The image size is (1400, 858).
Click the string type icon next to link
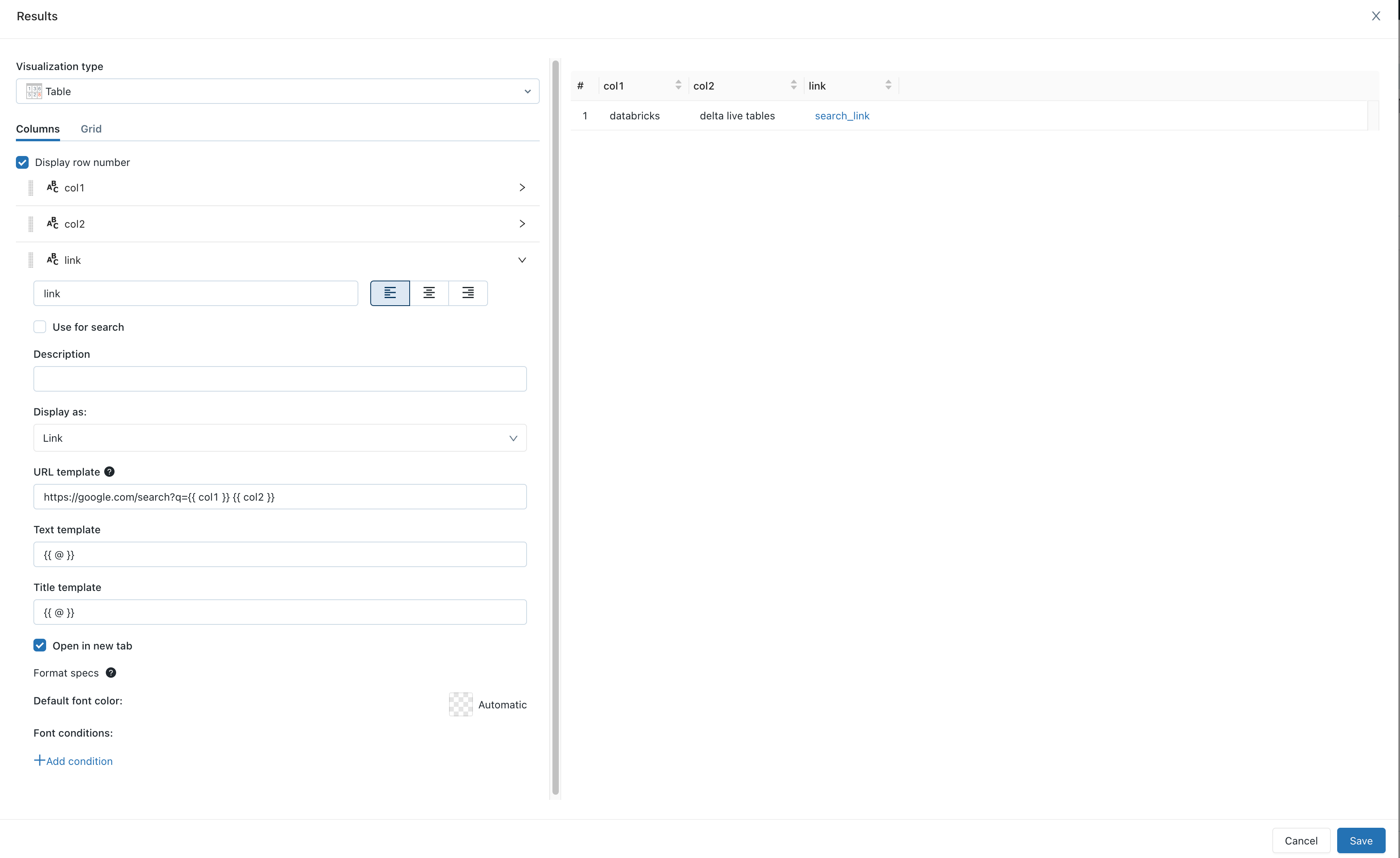[53, 260]
